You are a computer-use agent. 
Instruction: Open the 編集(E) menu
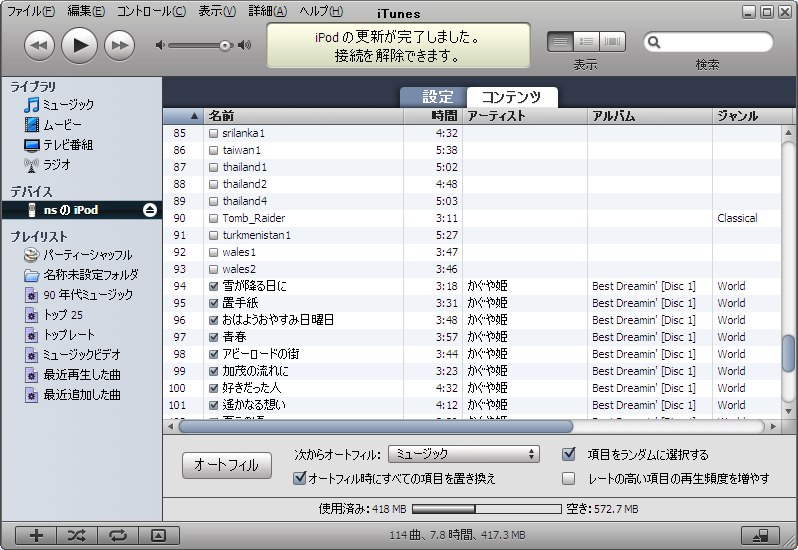[x=86, y=11]
